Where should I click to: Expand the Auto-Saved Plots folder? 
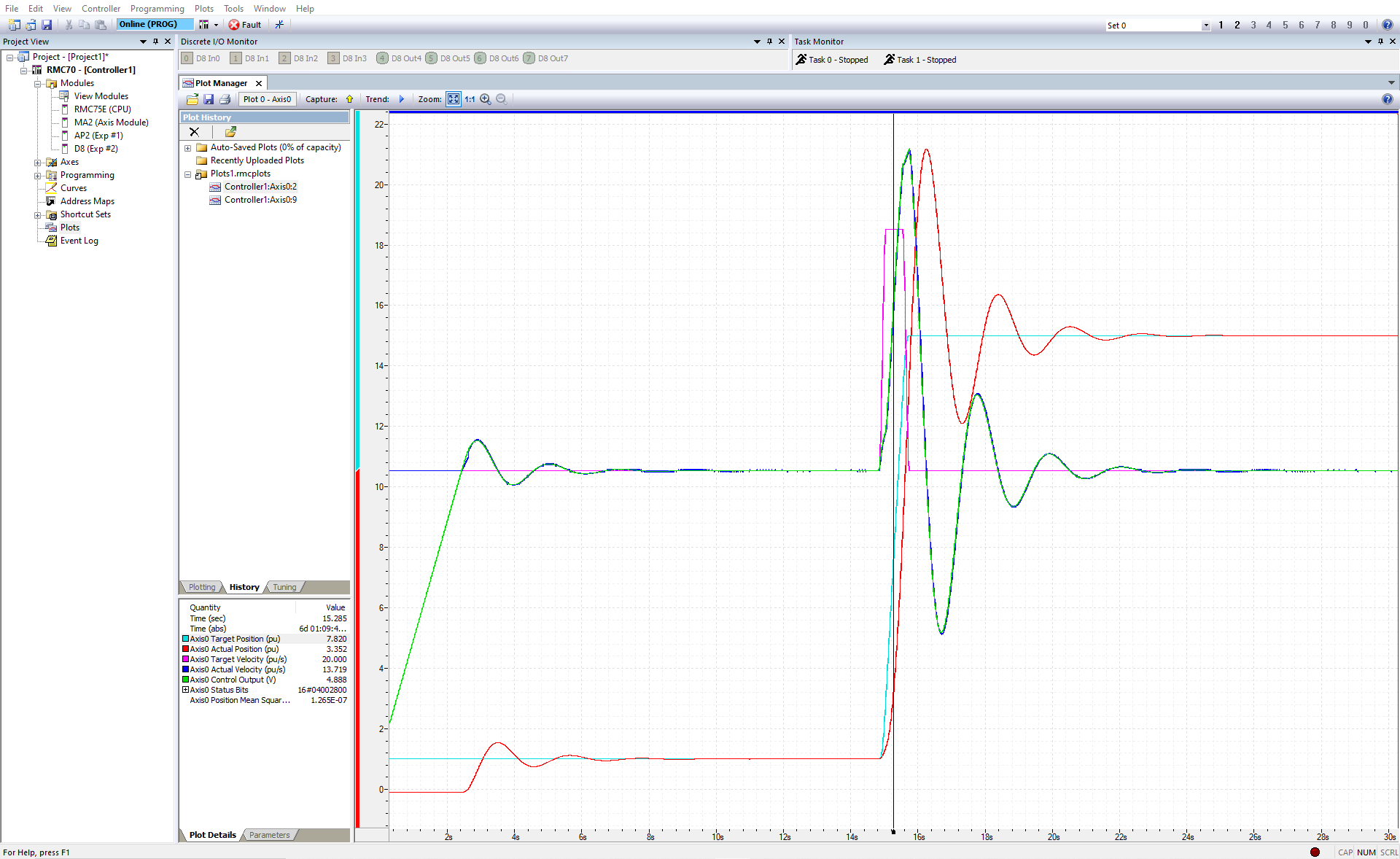click(x=187, y=148)
